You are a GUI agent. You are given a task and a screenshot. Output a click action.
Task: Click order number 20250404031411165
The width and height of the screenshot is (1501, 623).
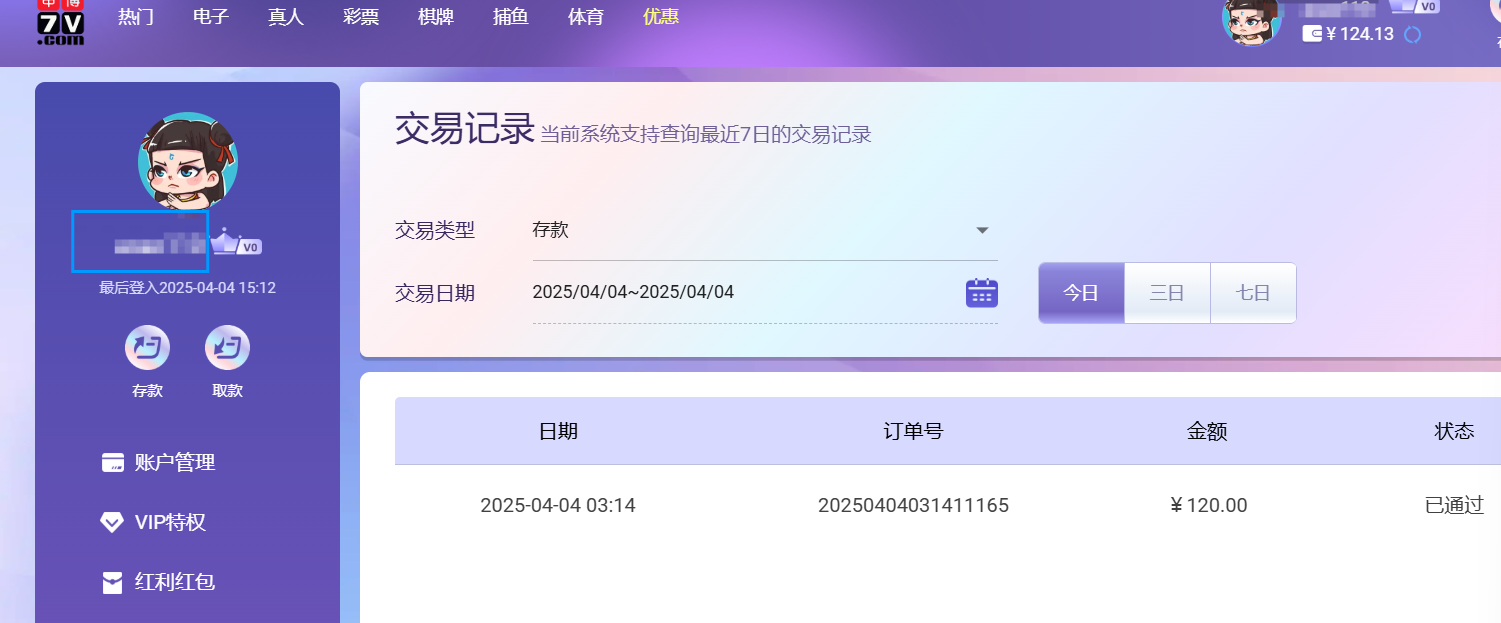(x=913, y=505)
